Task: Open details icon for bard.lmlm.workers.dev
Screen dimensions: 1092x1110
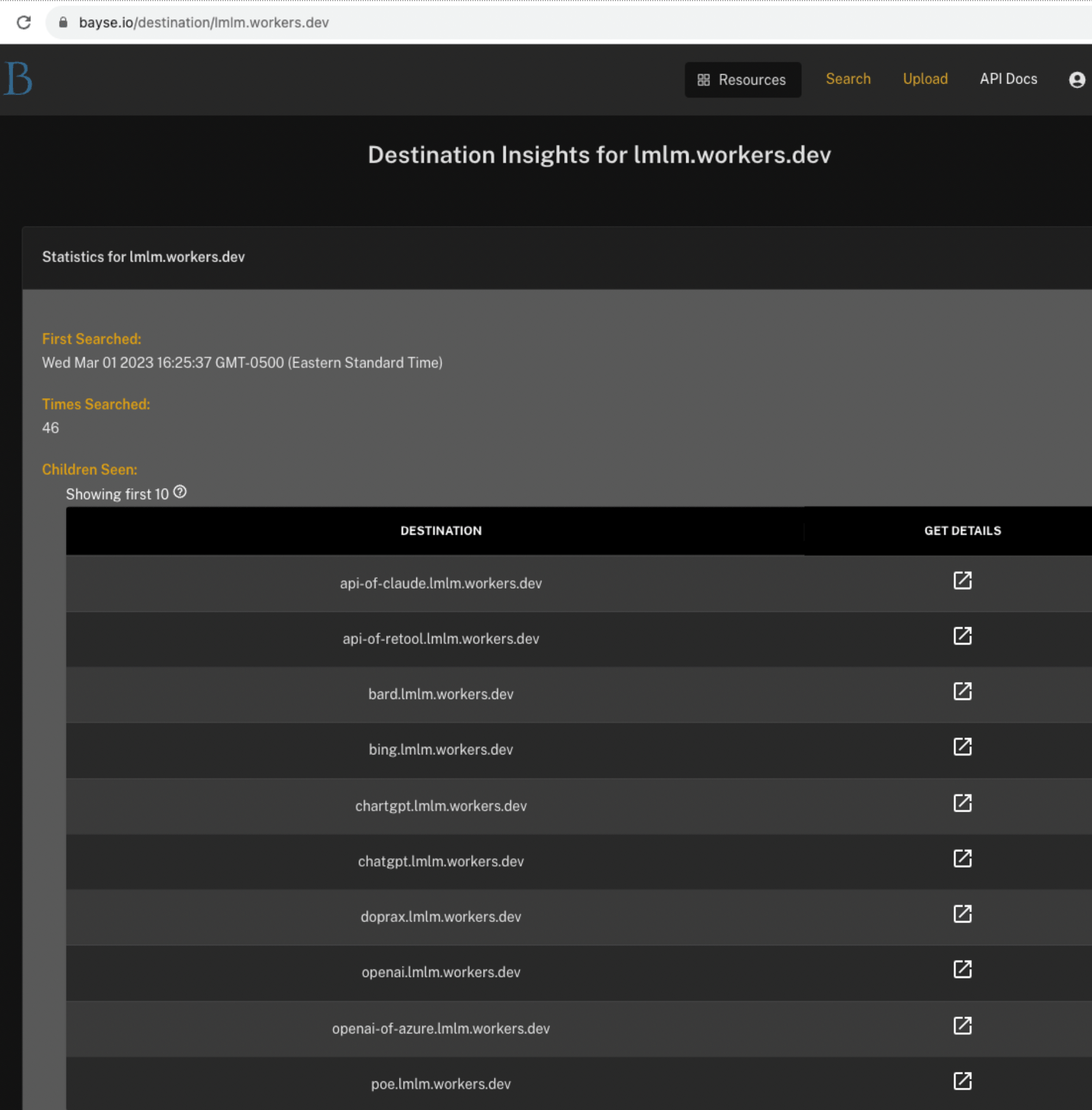Action: click(962, 691)
